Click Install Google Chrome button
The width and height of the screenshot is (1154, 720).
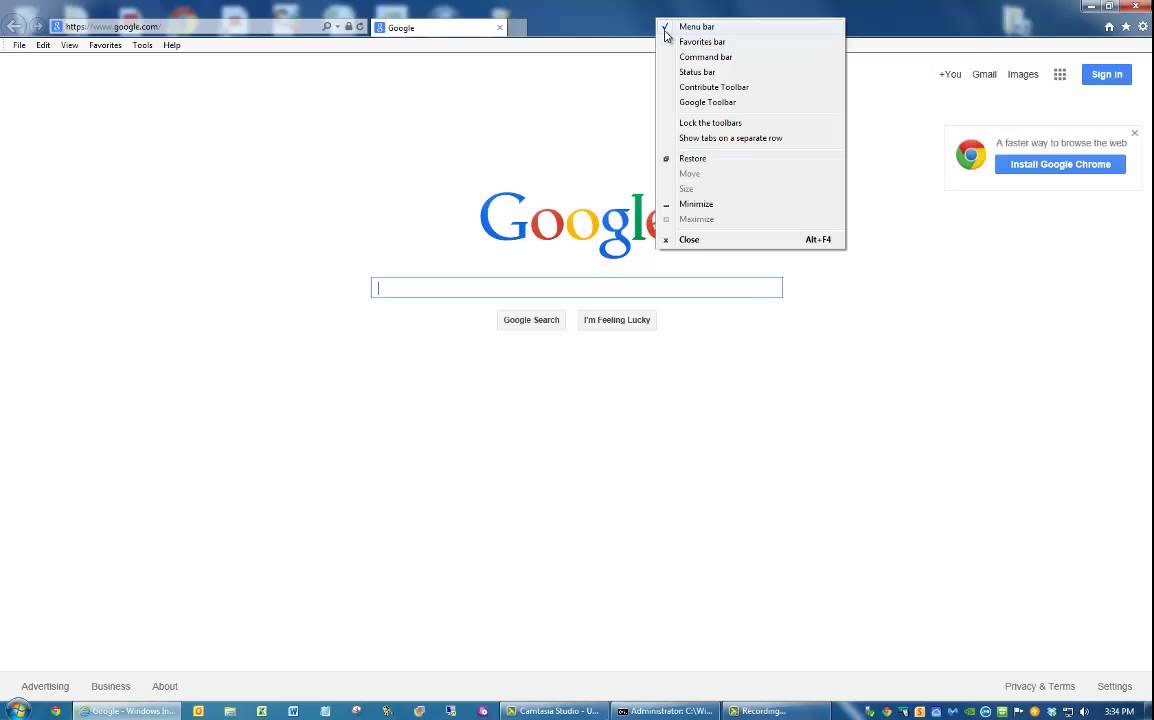coord(1061,164)
